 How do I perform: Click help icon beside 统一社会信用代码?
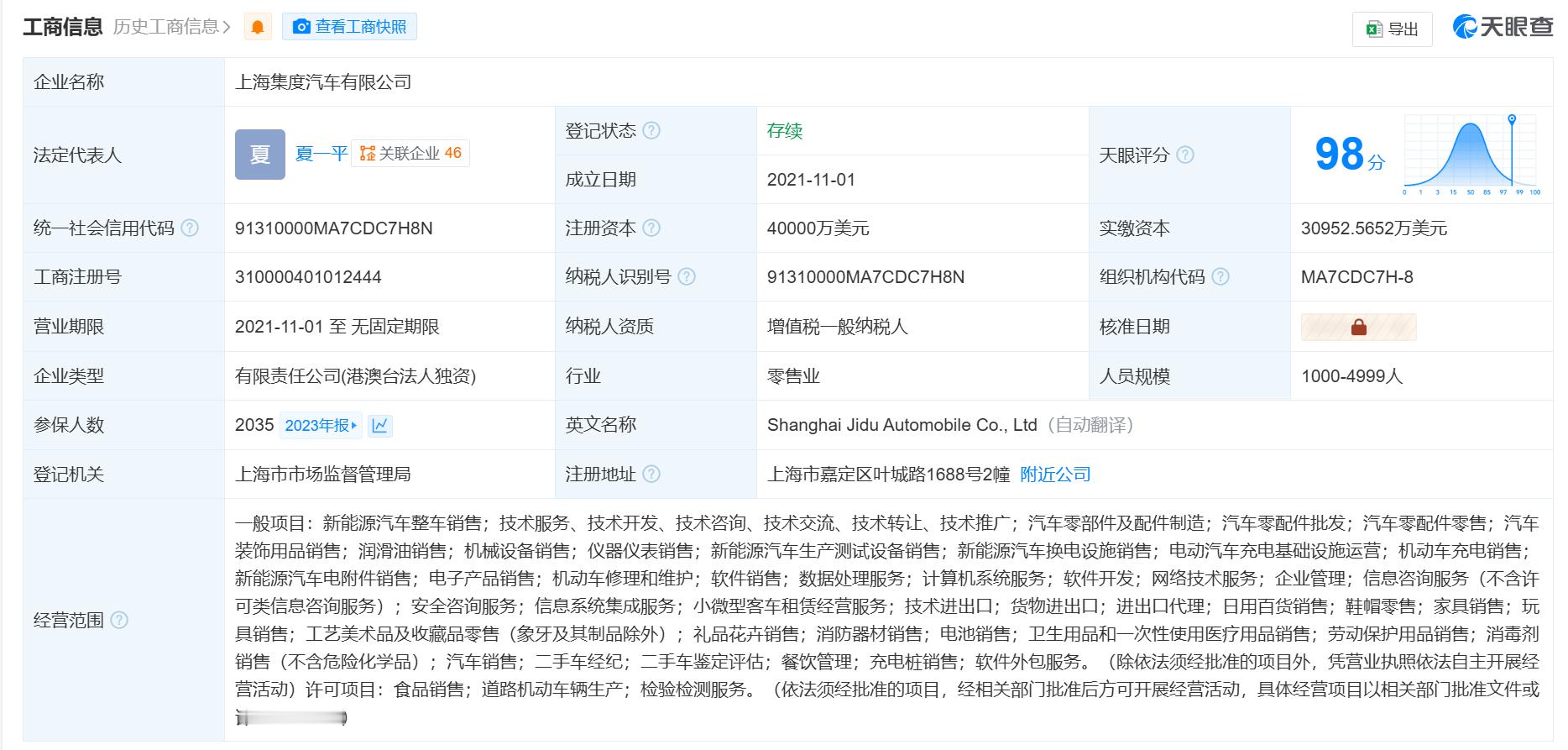pos(191,228)
